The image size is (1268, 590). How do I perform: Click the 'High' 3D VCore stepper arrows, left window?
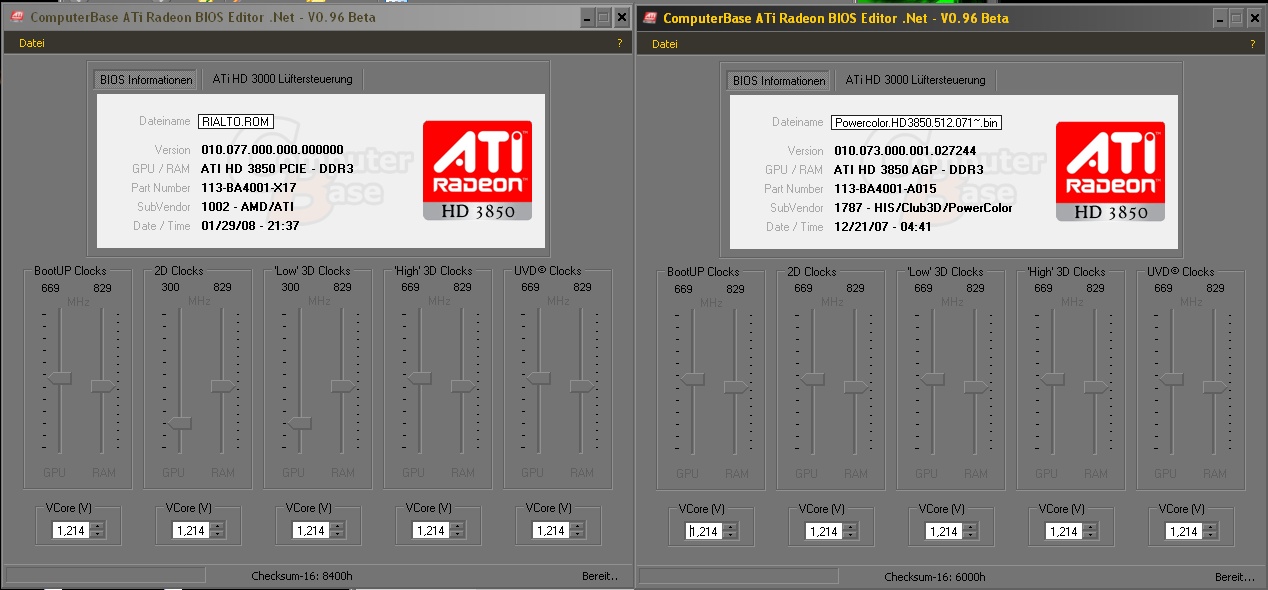click(457, 530)
